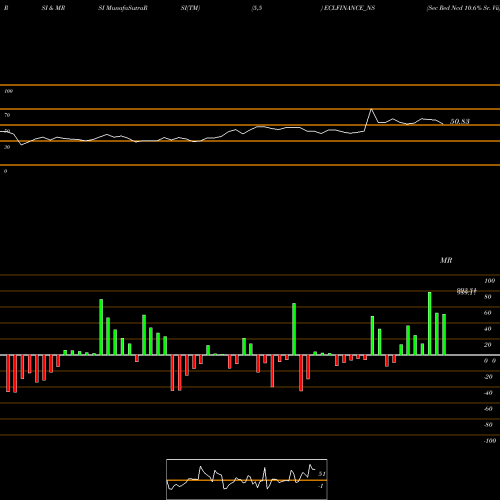Click the MR axis label 60

tap(488, 313)
